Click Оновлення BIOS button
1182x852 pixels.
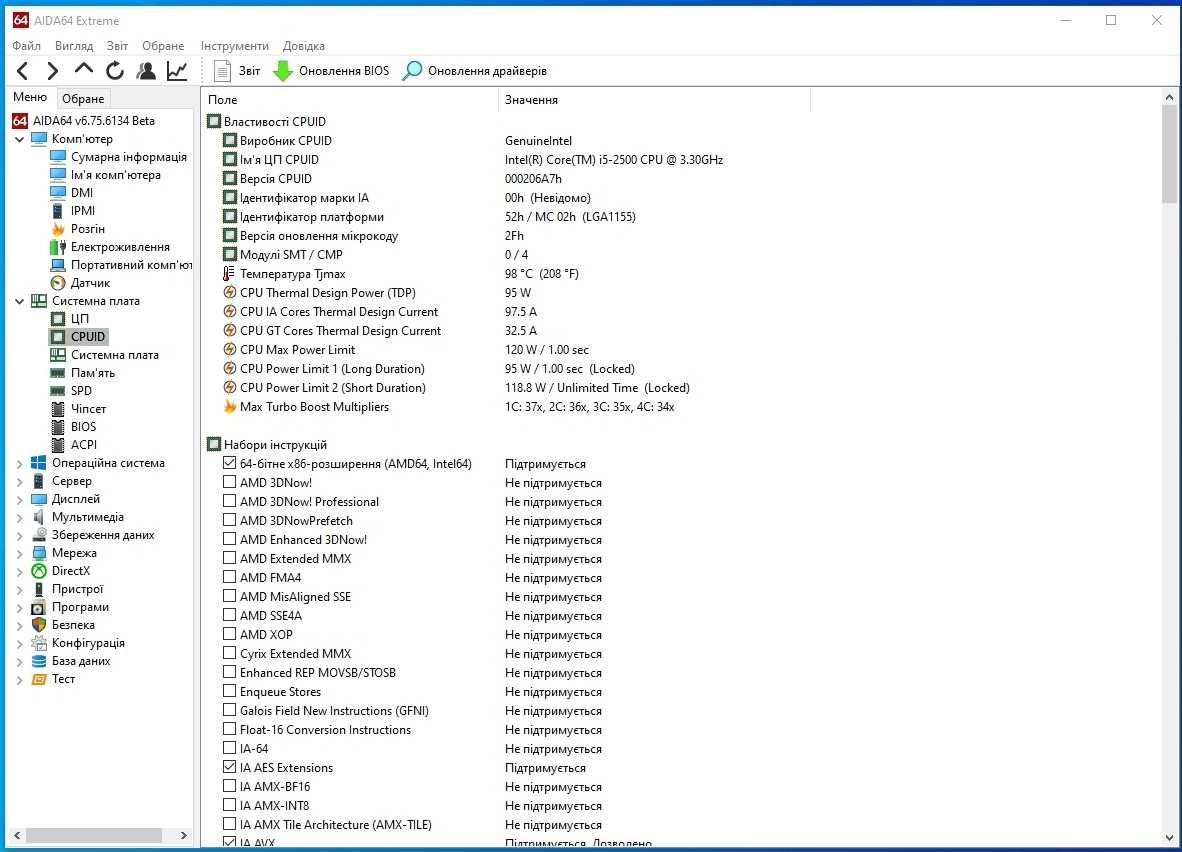pos(331,71)
